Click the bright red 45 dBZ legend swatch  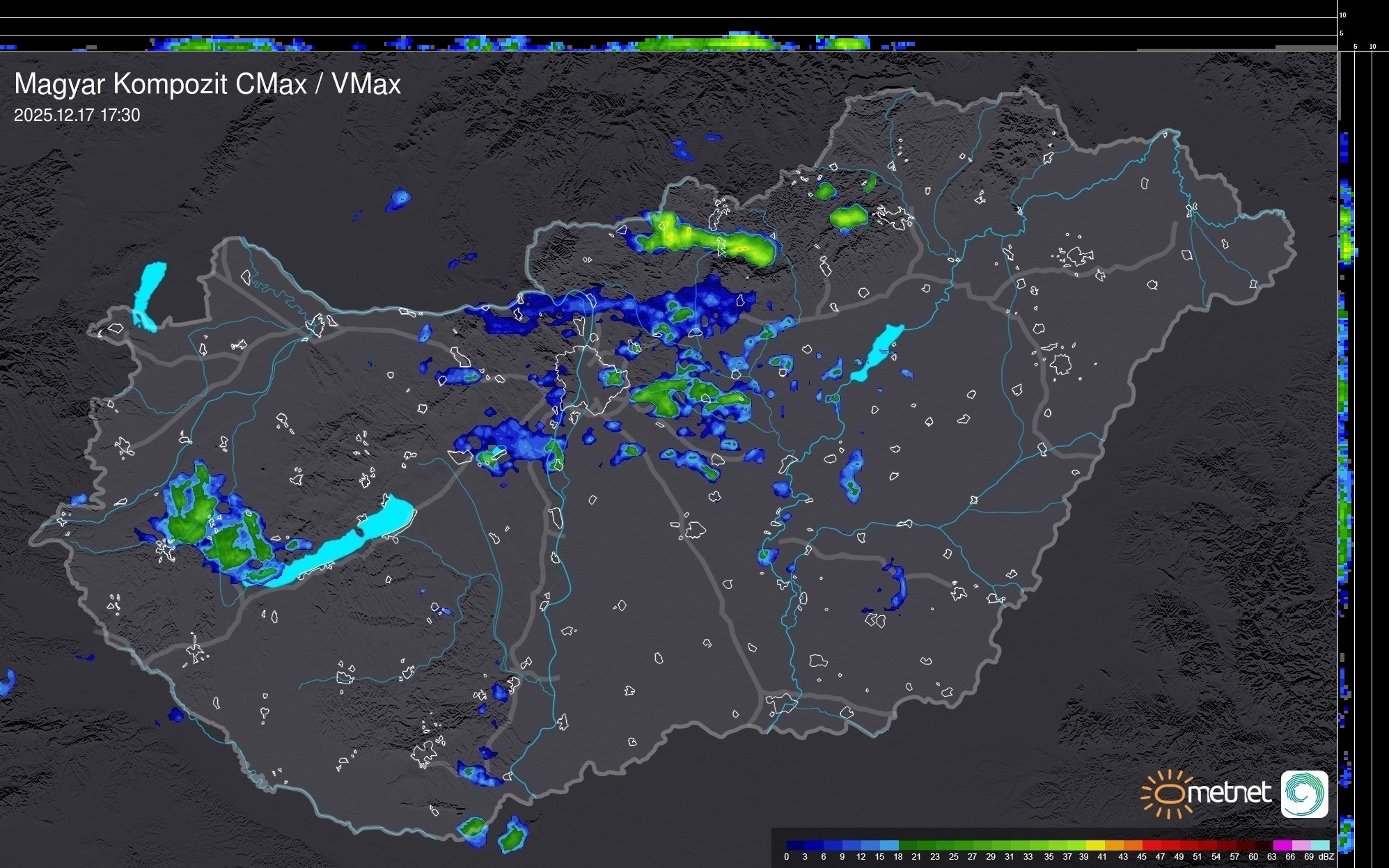coord(1152,845)
